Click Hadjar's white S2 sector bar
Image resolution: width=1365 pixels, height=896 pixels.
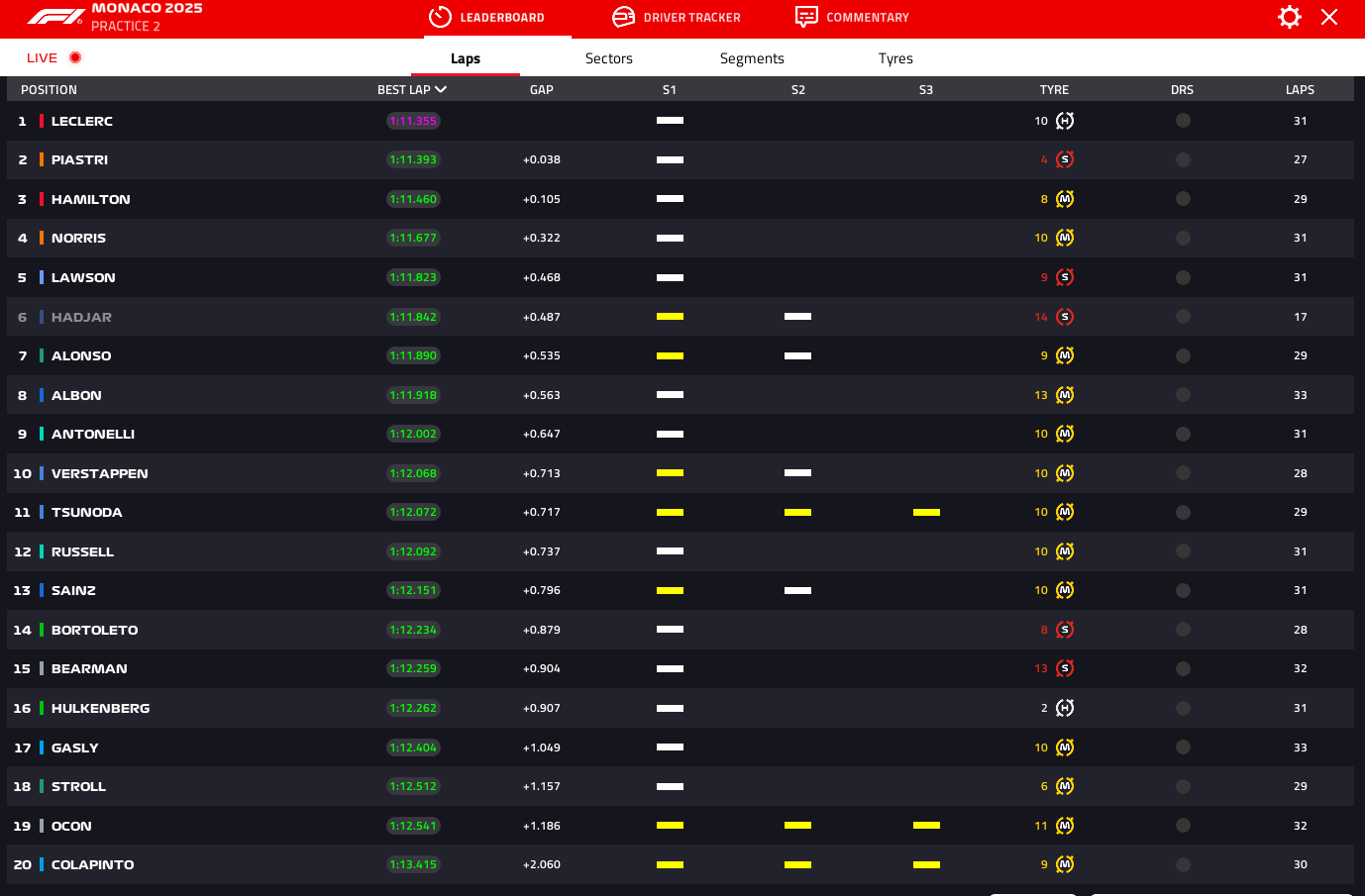pyautogui.click(x=797, y=316)
